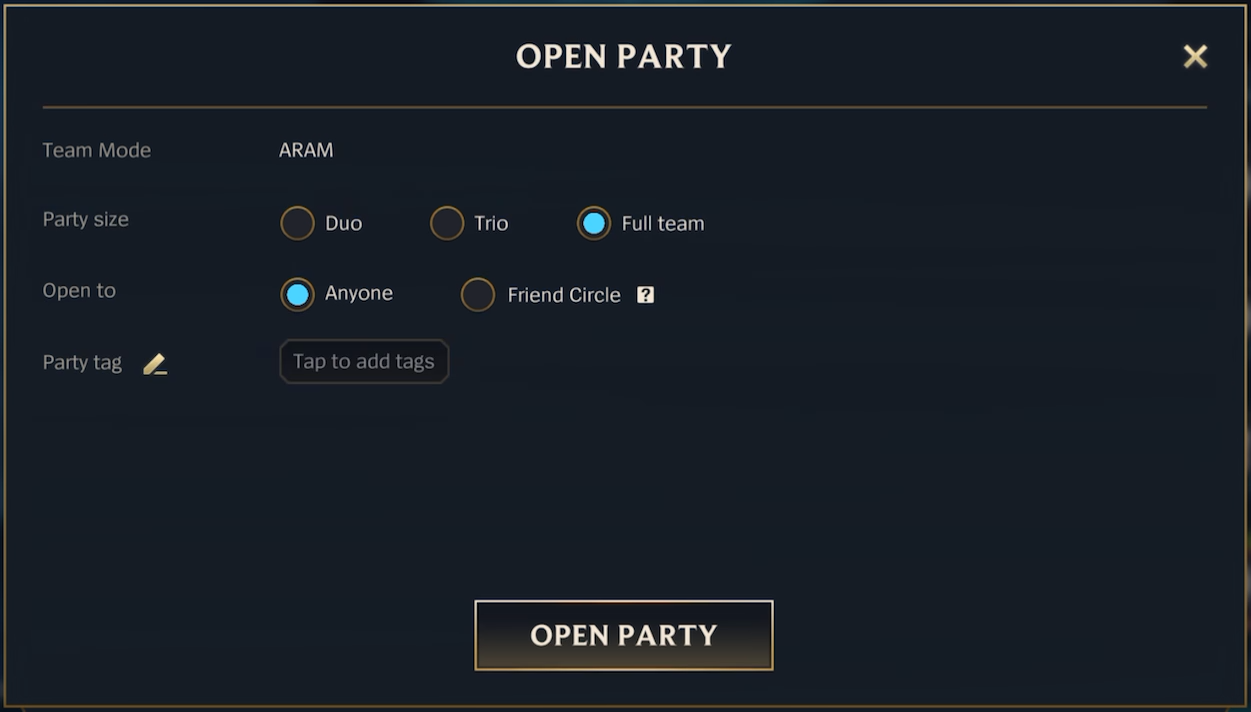Click the Trio option text label
Image resolution: width=1251 pixels, height=712 pixels.
491,224
